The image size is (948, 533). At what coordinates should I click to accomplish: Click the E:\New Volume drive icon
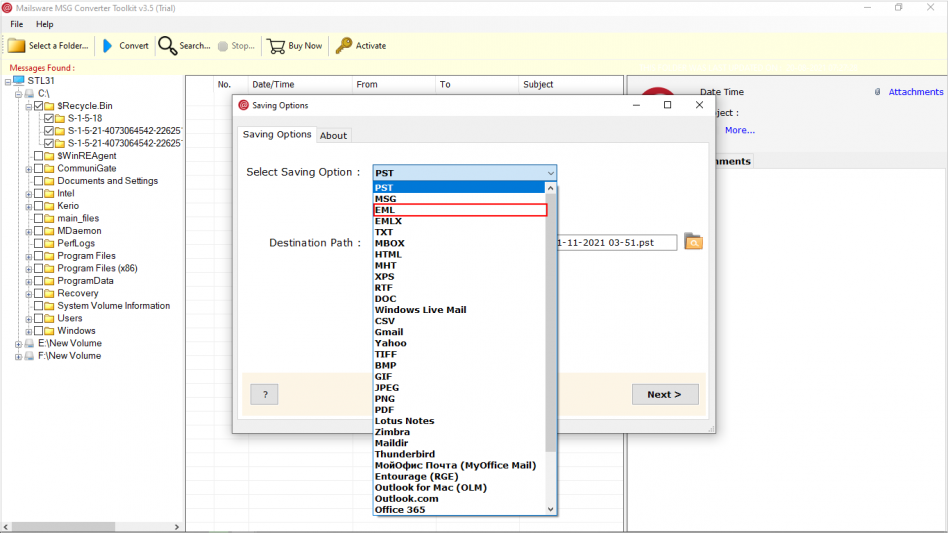click(29, 343)
